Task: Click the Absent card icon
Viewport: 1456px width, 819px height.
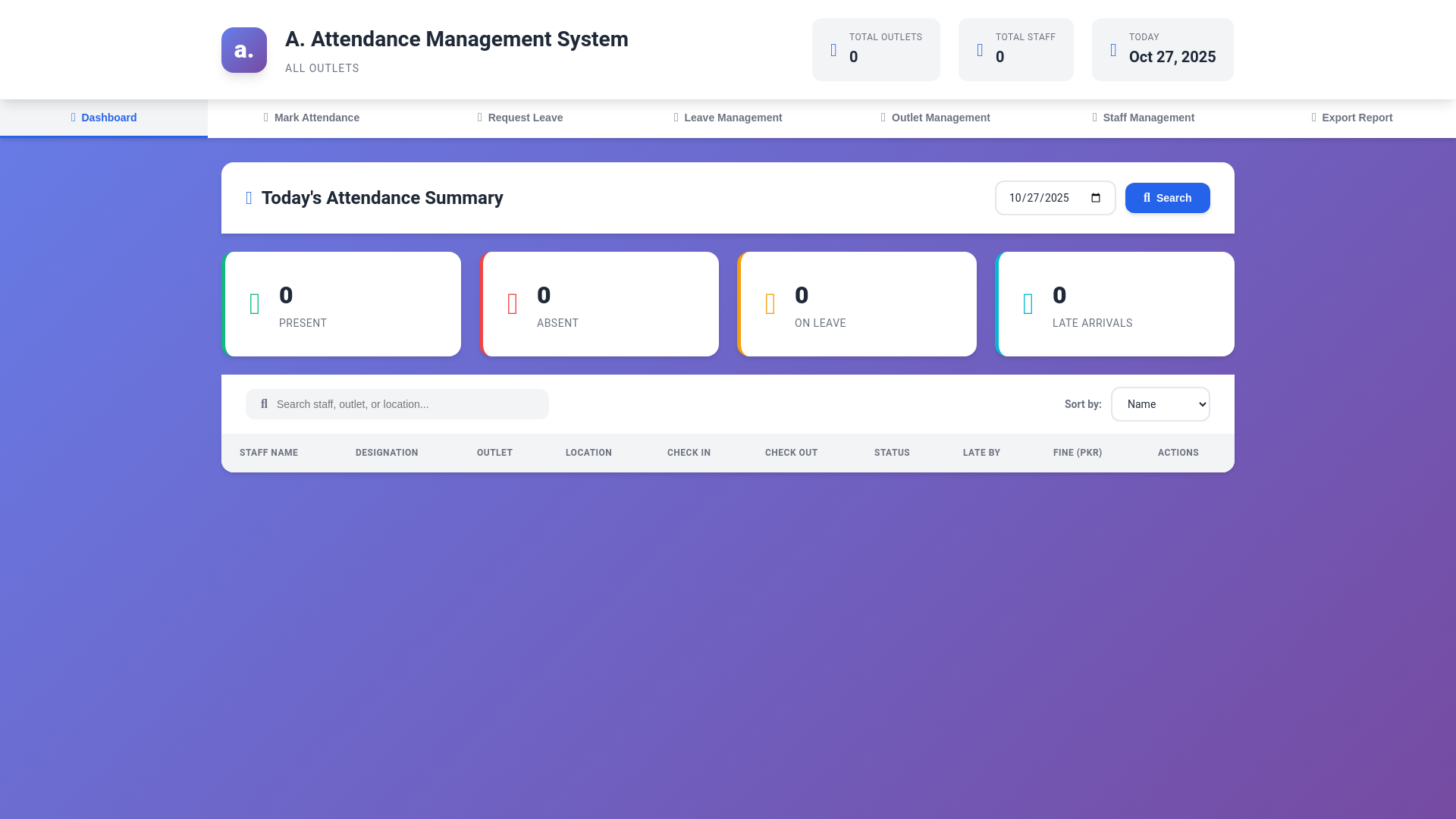Action: pos(513,304)
